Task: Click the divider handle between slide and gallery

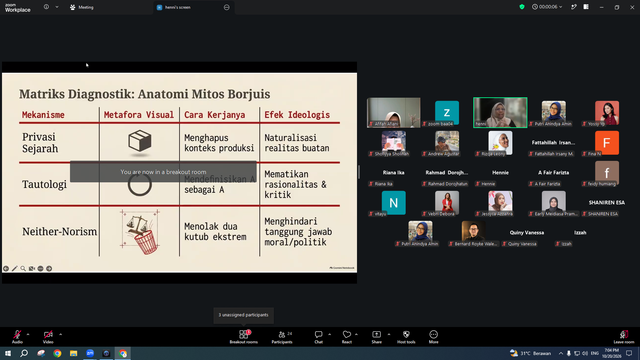Action: point(359,172)
